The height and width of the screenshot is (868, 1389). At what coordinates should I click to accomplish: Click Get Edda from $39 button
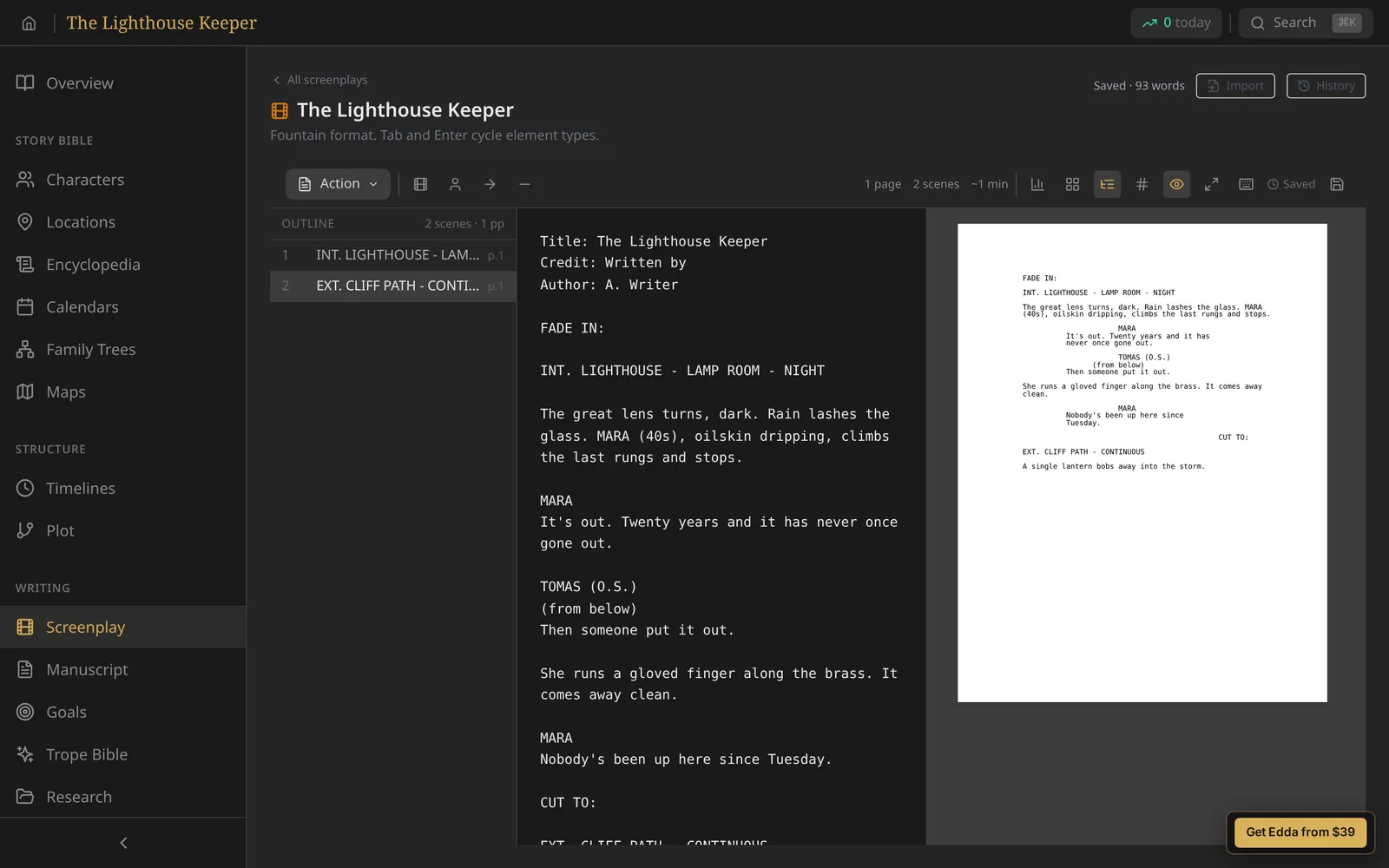pyautogui.click(x=1300, y=832)
